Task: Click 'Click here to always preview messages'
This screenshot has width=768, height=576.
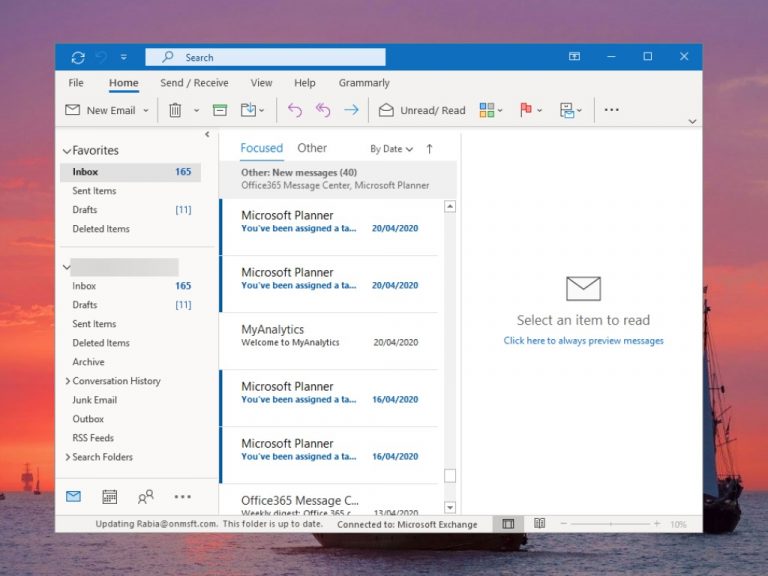Action: [x=583, y=341]
